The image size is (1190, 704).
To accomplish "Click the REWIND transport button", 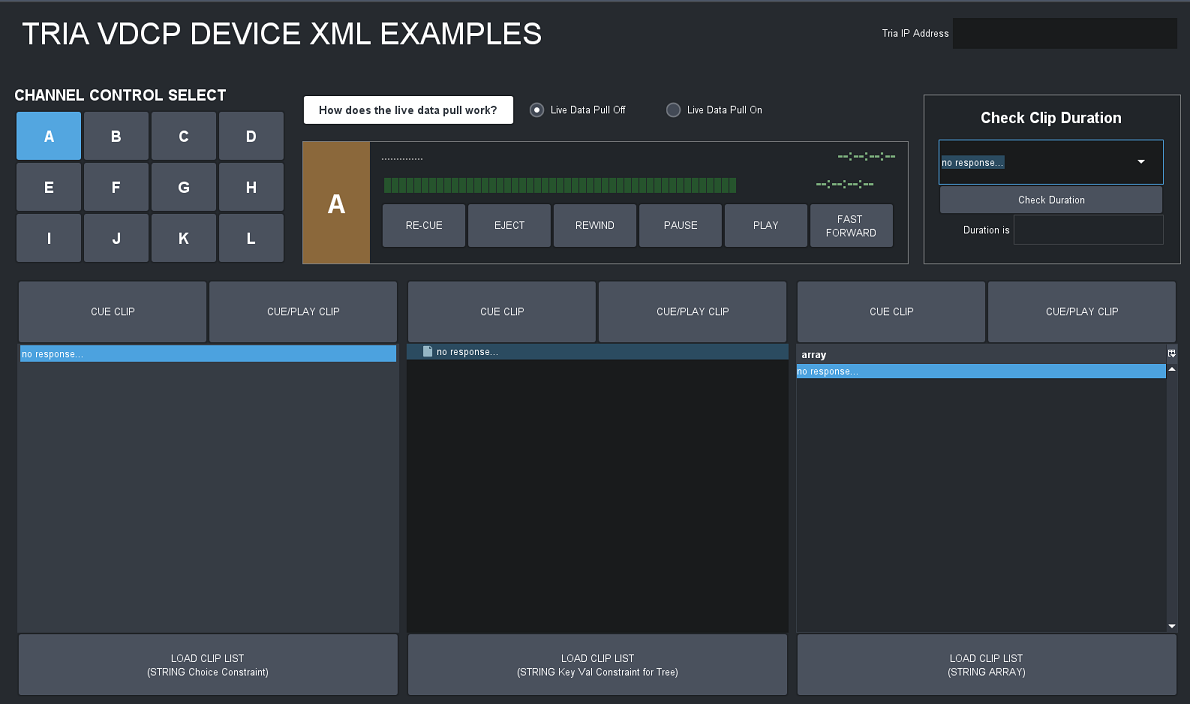I will (594, 225).
